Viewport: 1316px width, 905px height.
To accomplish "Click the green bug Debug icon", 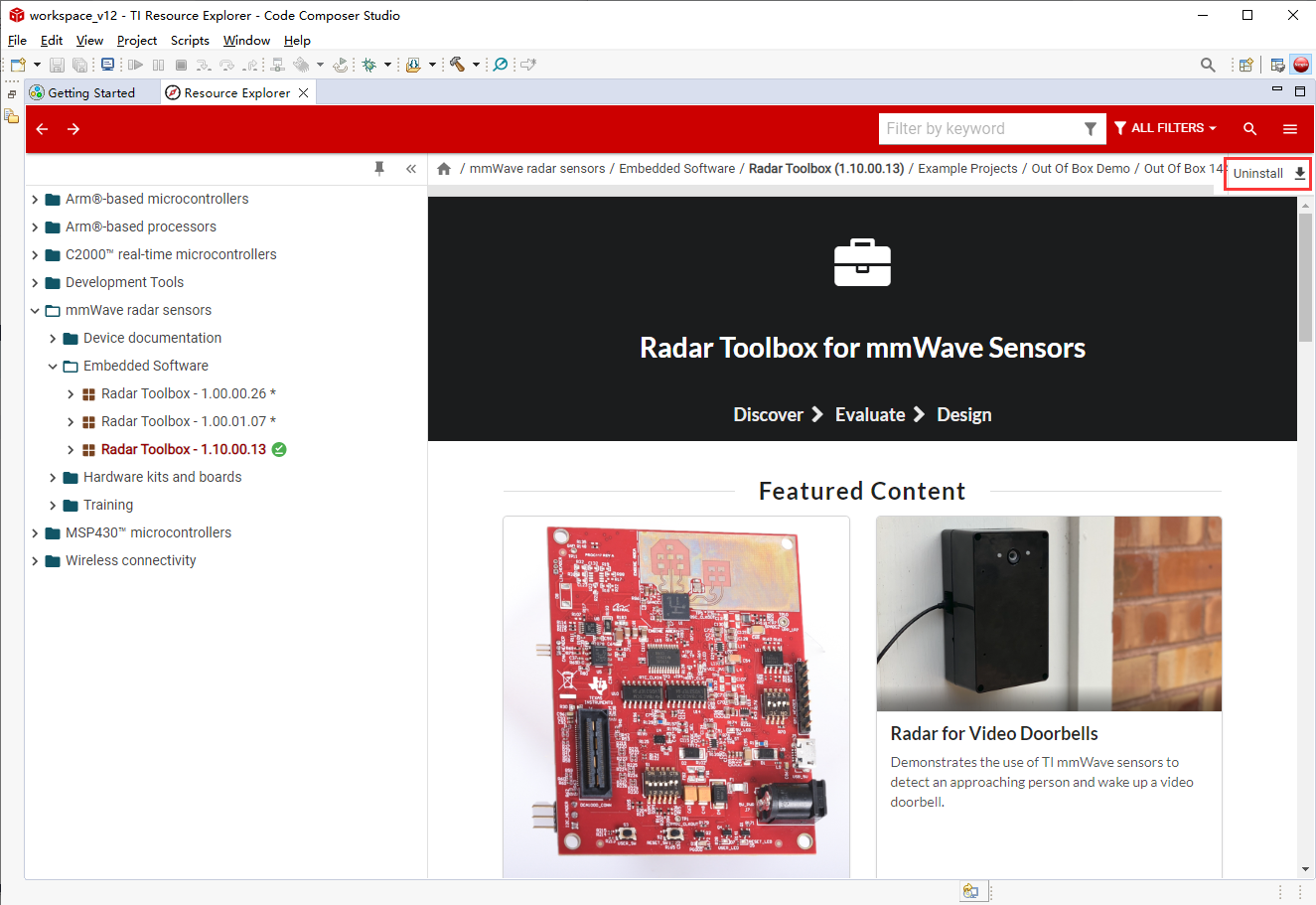I will (369, 65).
